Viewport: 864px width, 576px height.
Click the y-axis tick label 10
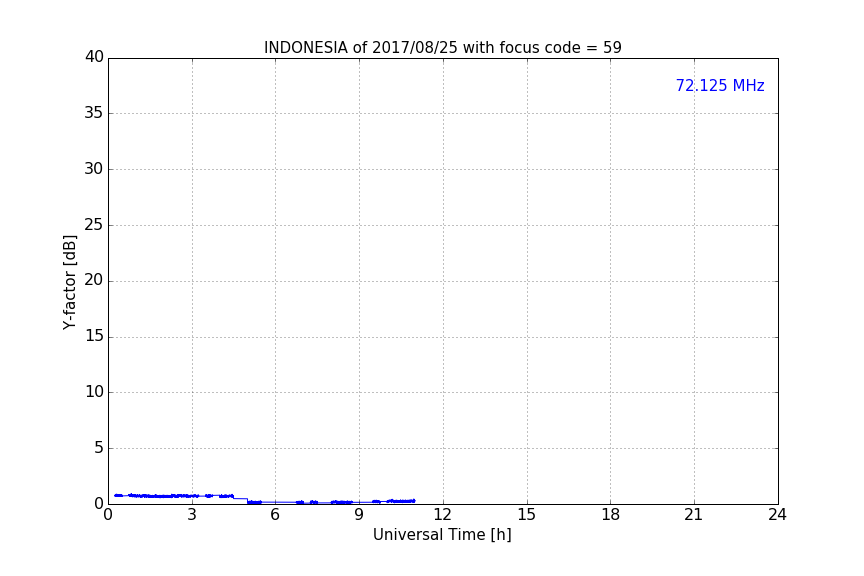click(x=94, y=392)
